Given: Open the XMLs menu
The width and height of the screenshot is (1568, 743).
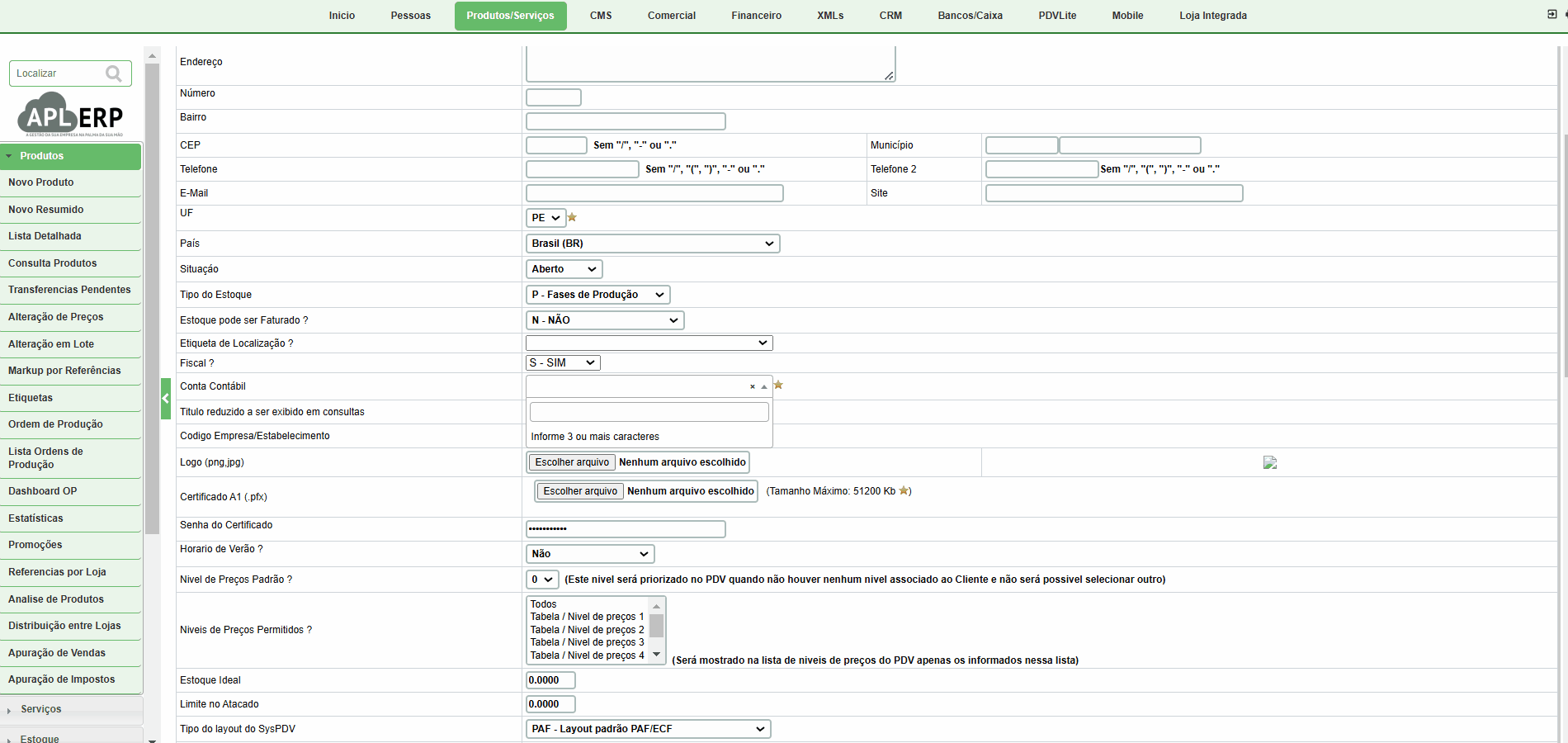Looking at the screenshot, I should click(x=830, y=16).
